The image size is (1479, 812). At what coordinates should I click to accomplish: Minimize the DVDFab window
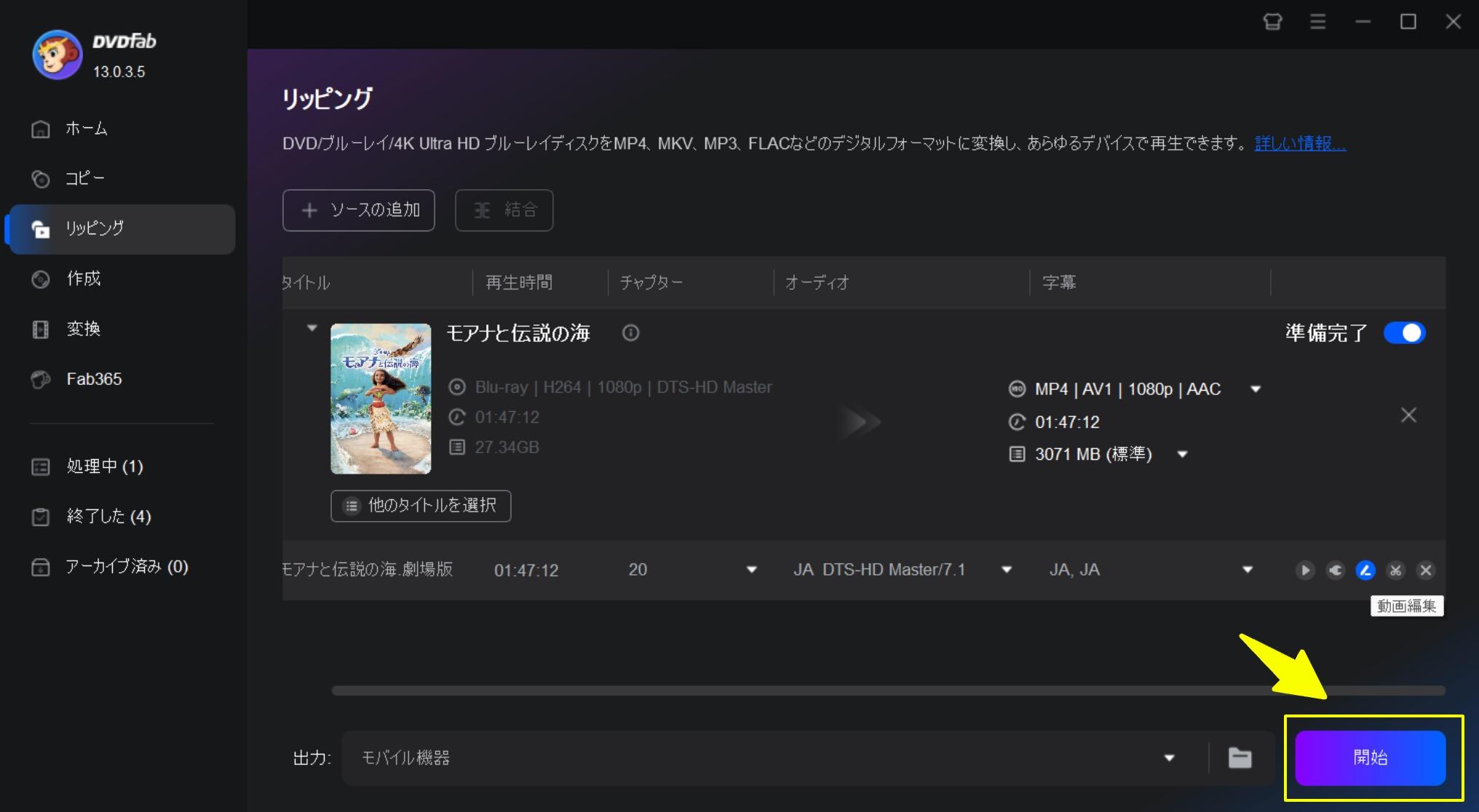coord(1363,22)
